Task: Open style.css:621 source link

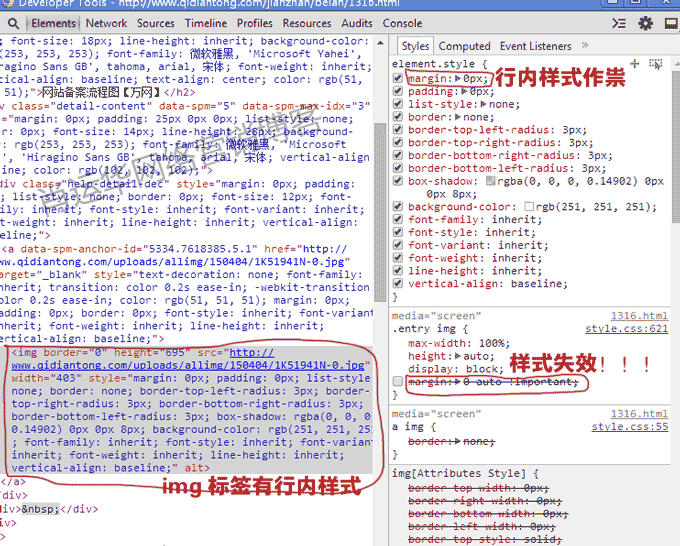Action: 626,329
